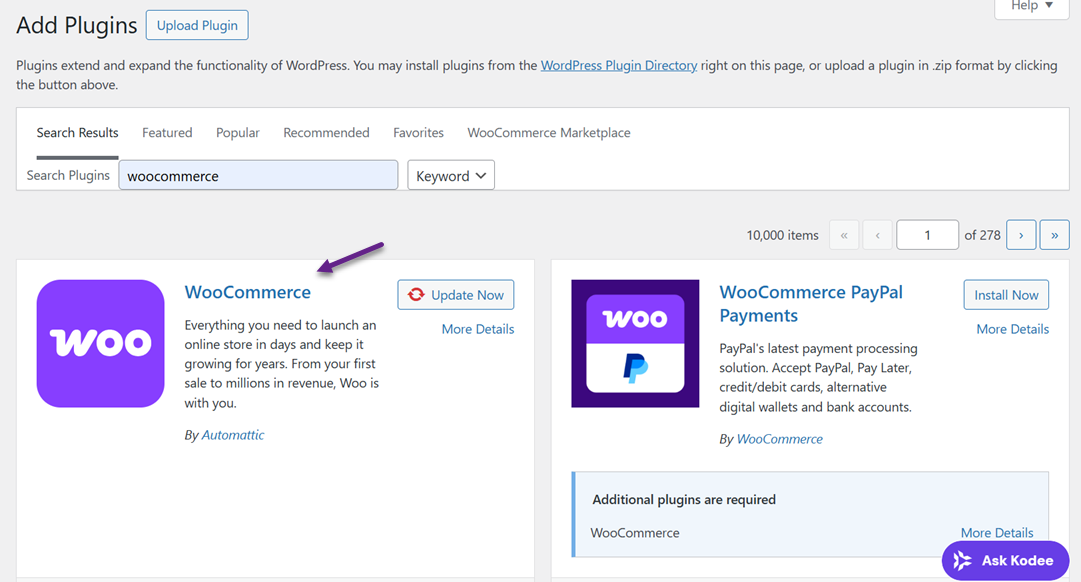This screenshot has height=582, width=1081.
Task: Click the page number input field
Action: (x=927, y=234)
